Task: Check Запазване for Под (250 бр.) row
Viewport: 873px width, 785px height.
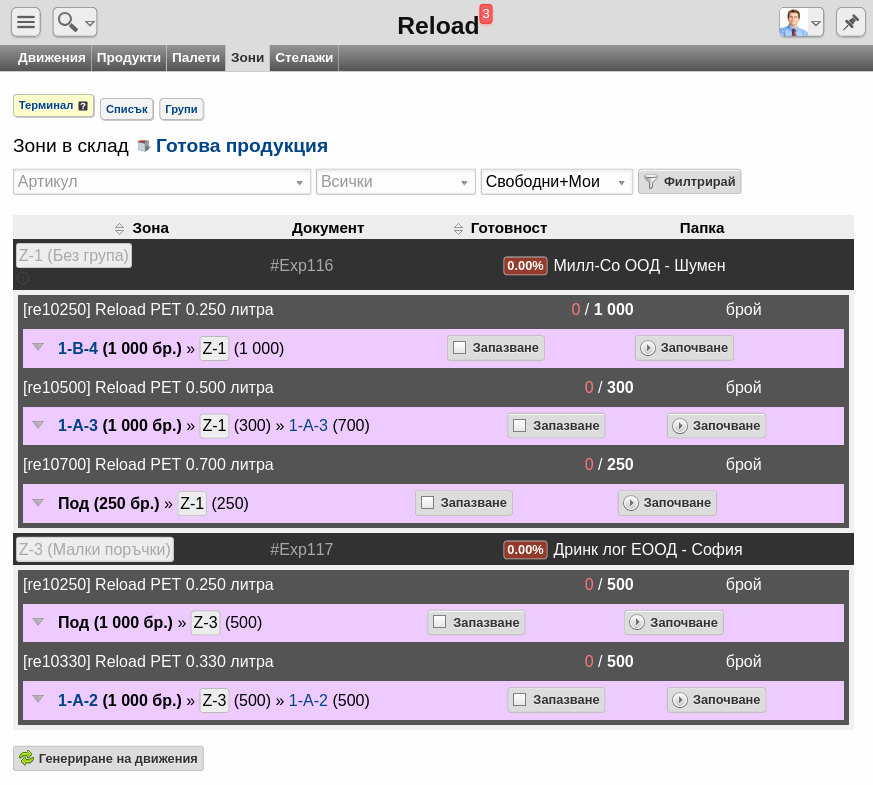Action: (427, 502)
